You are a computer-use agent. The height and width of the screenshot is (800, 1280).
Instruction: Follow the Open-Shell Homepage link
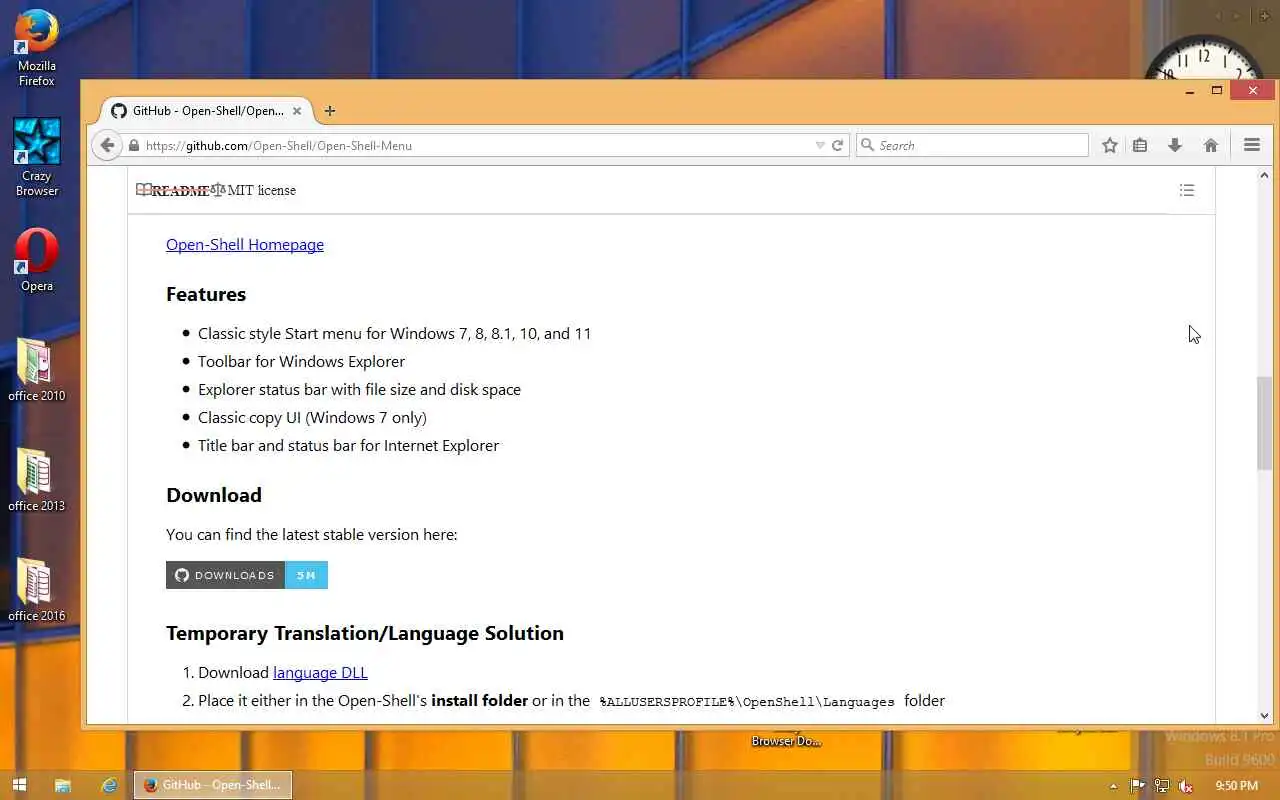(x=245, y=244)
